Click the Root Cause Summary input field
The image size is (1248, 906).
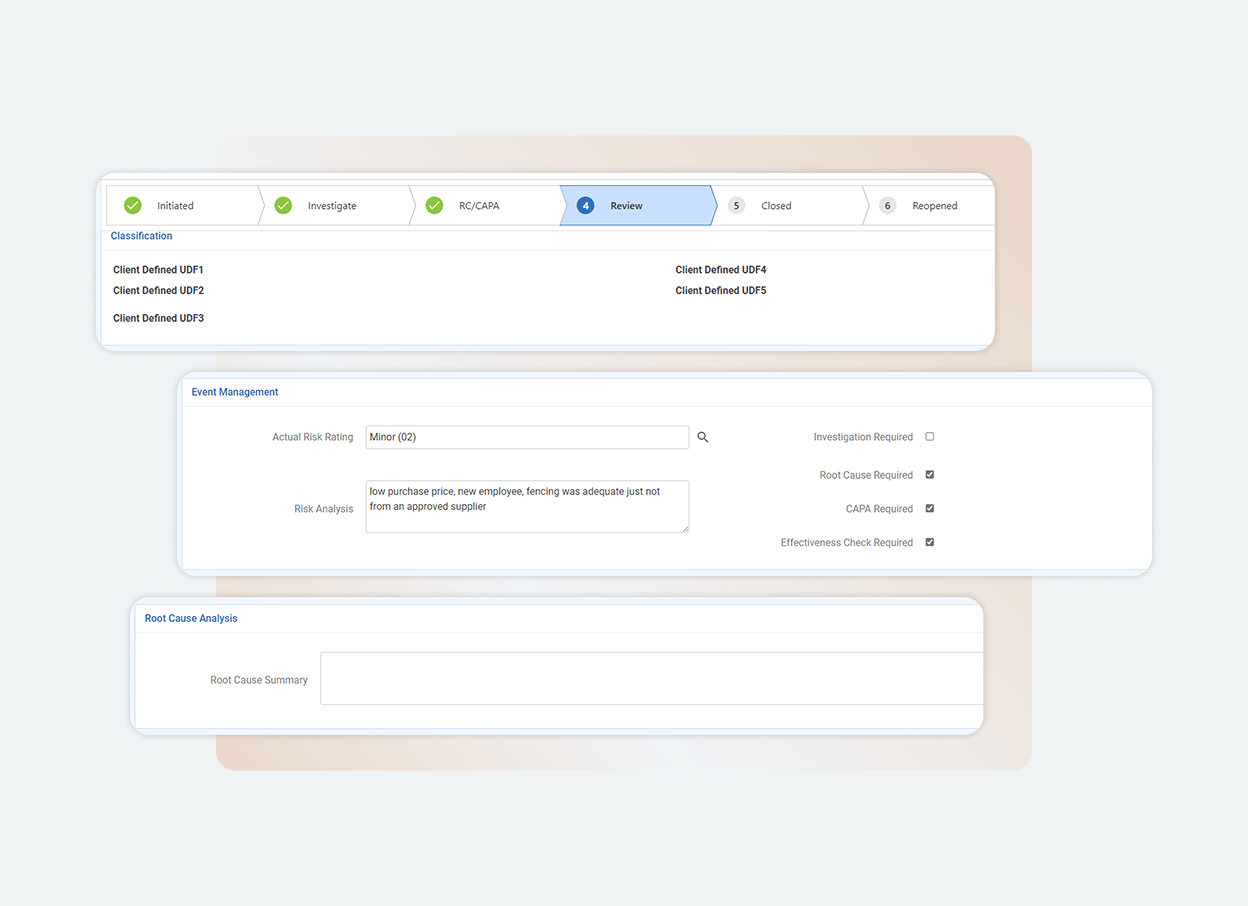[650, 678]
